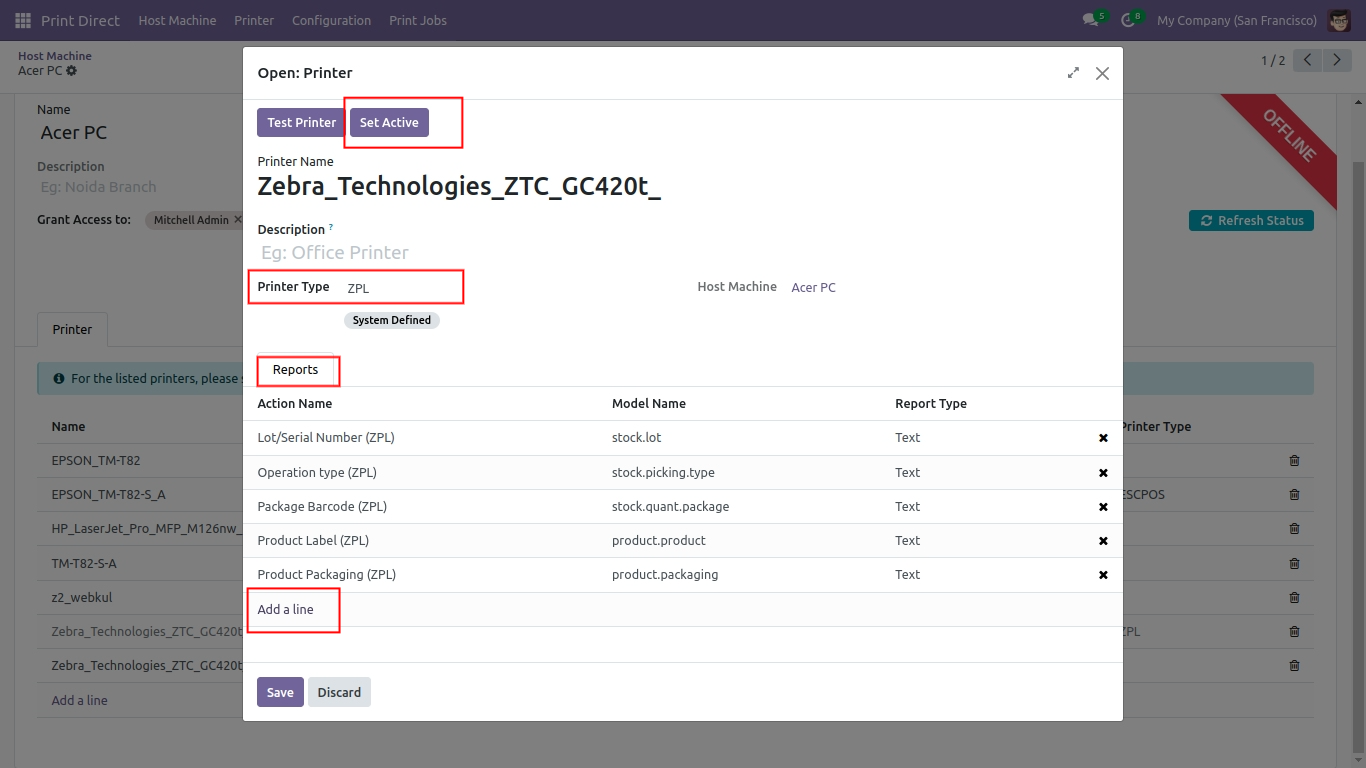This screenshot has height=768, width=1366.
Task: Discard changes in the printer dialog
Action: 339,692
